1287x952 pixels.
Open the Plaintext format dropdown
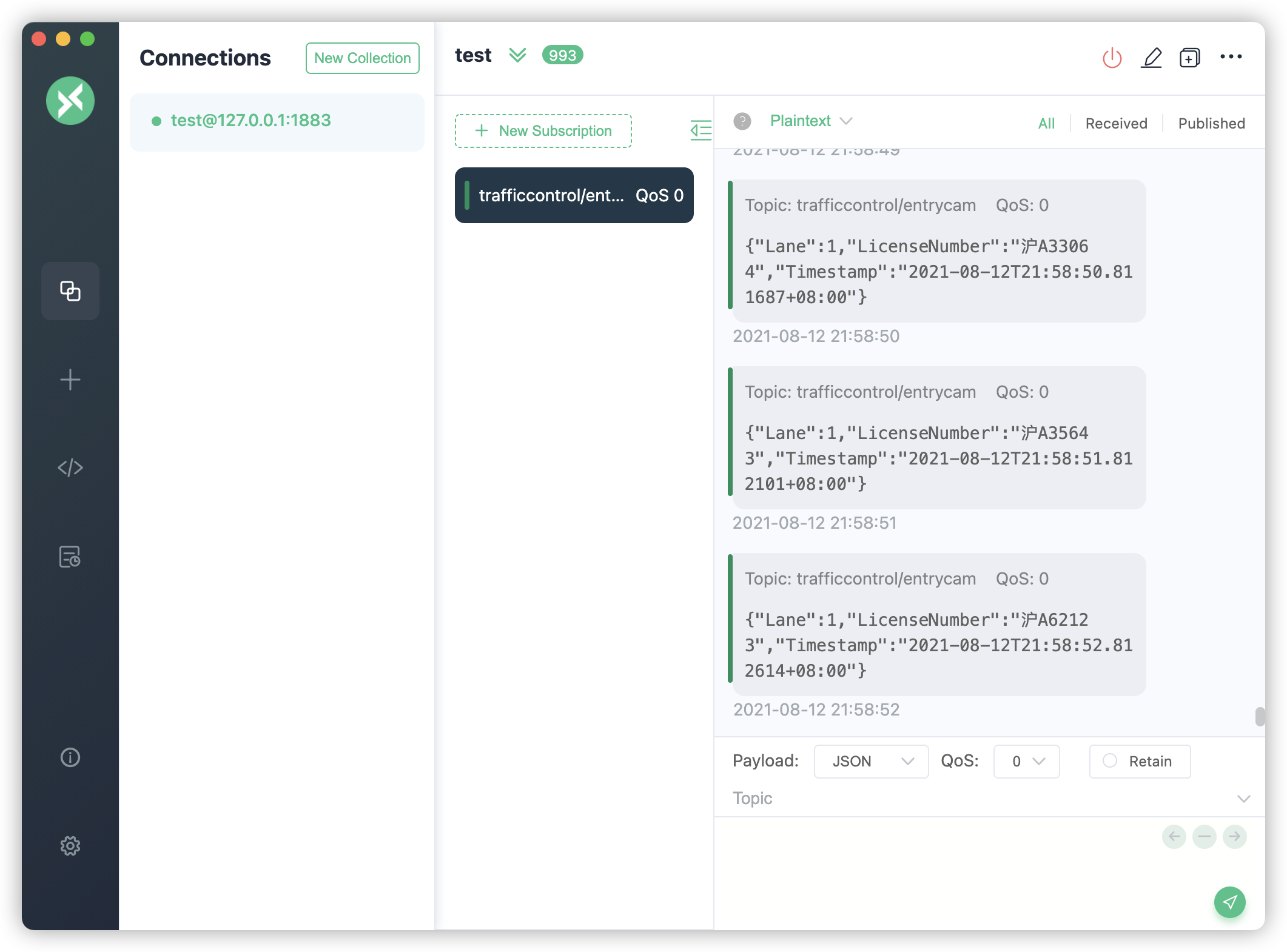point(812,121)
